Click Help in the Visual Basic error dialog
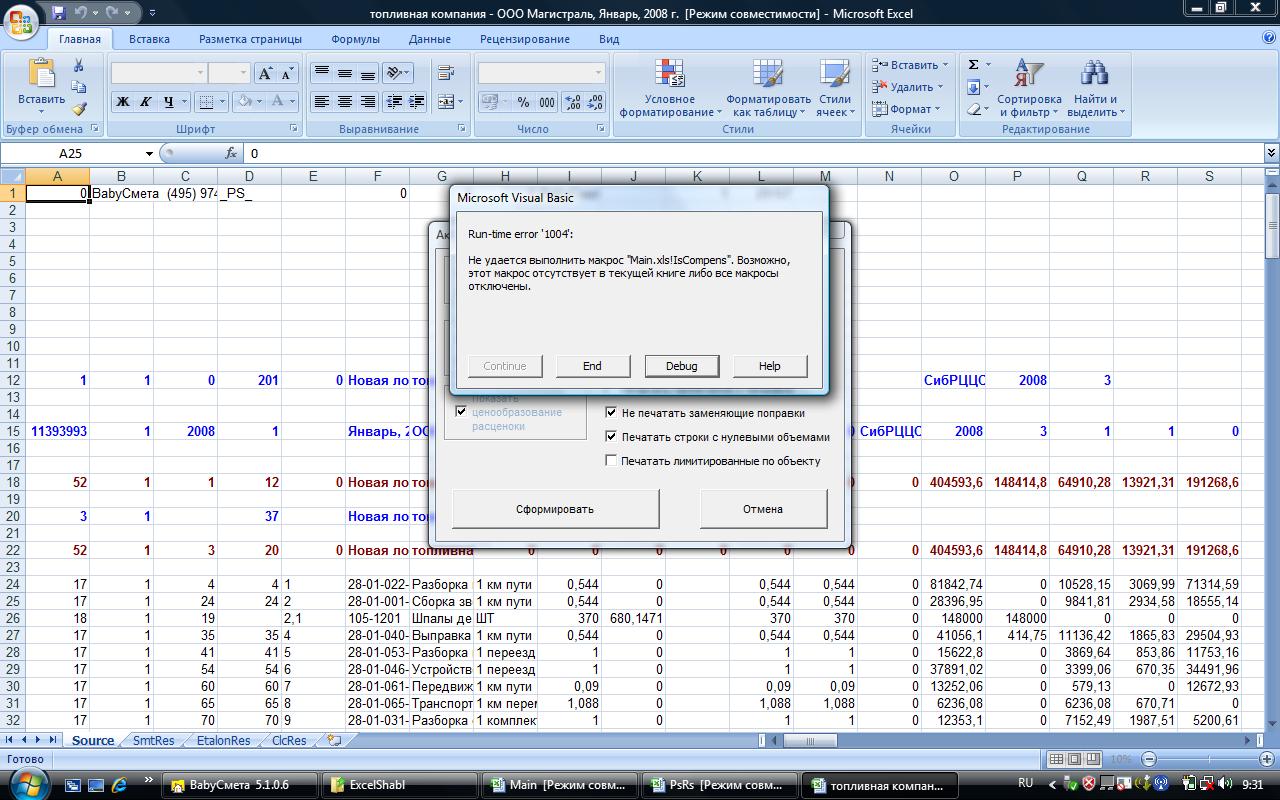Screen dimensions: 1280x800 pos(769,366)
